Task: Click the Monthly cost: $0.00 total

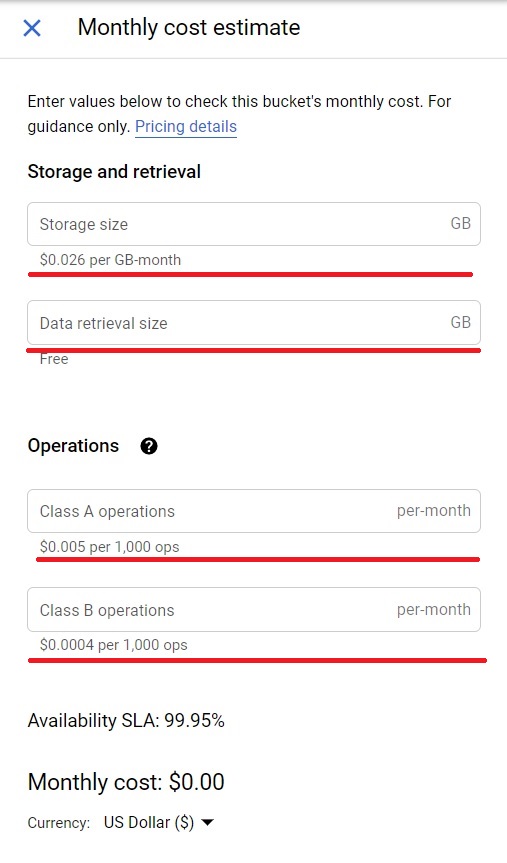Action: click(126, 782)
